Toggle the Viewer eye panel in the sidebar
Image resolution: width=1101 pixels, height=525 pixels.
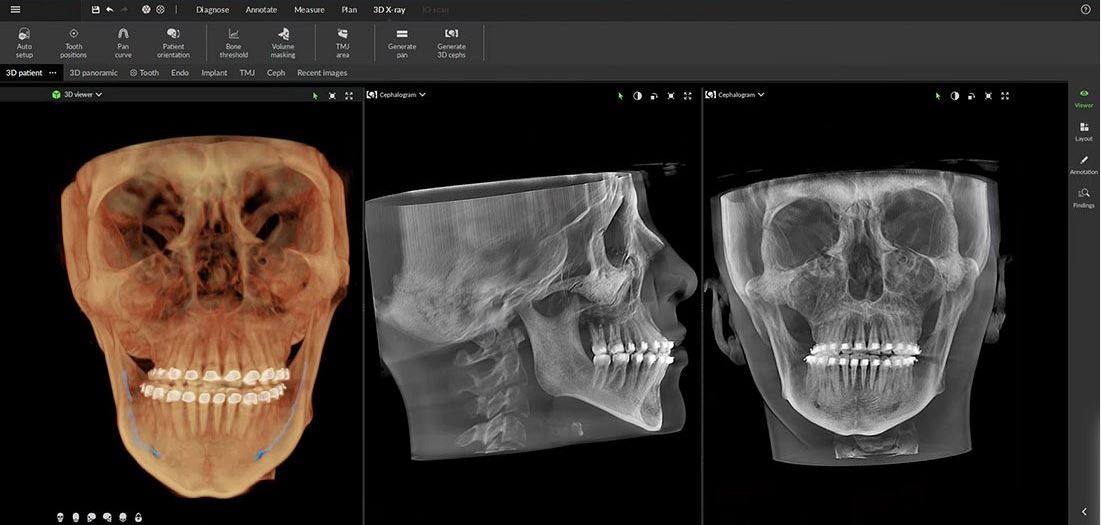click(x=1084, y=97)
